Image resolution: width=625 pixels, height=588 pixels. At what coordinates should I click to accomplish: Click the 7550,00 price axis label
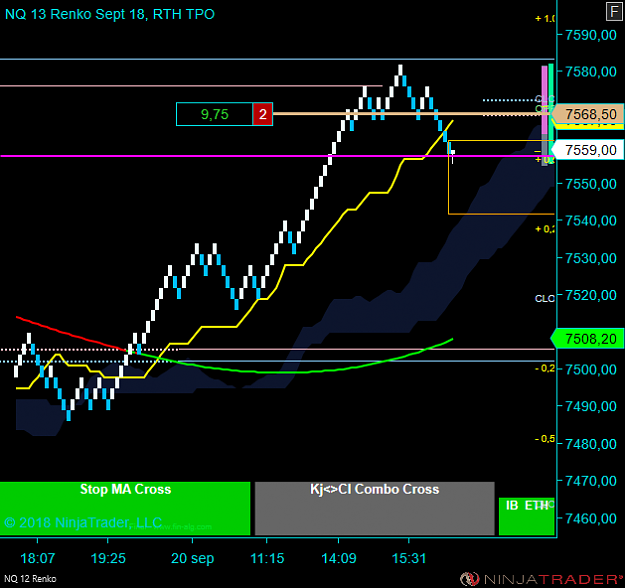click(x=591, y=184)
